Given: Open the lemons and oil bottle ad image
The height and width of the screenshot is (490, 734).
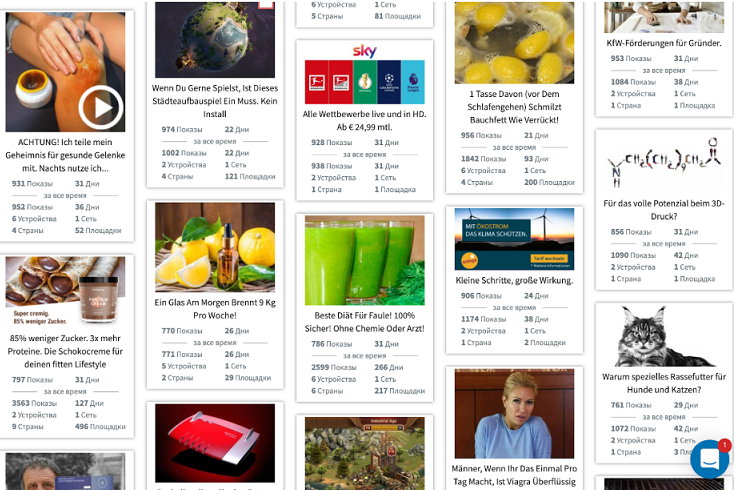Looking at the screenshot, I should [215, 247].
